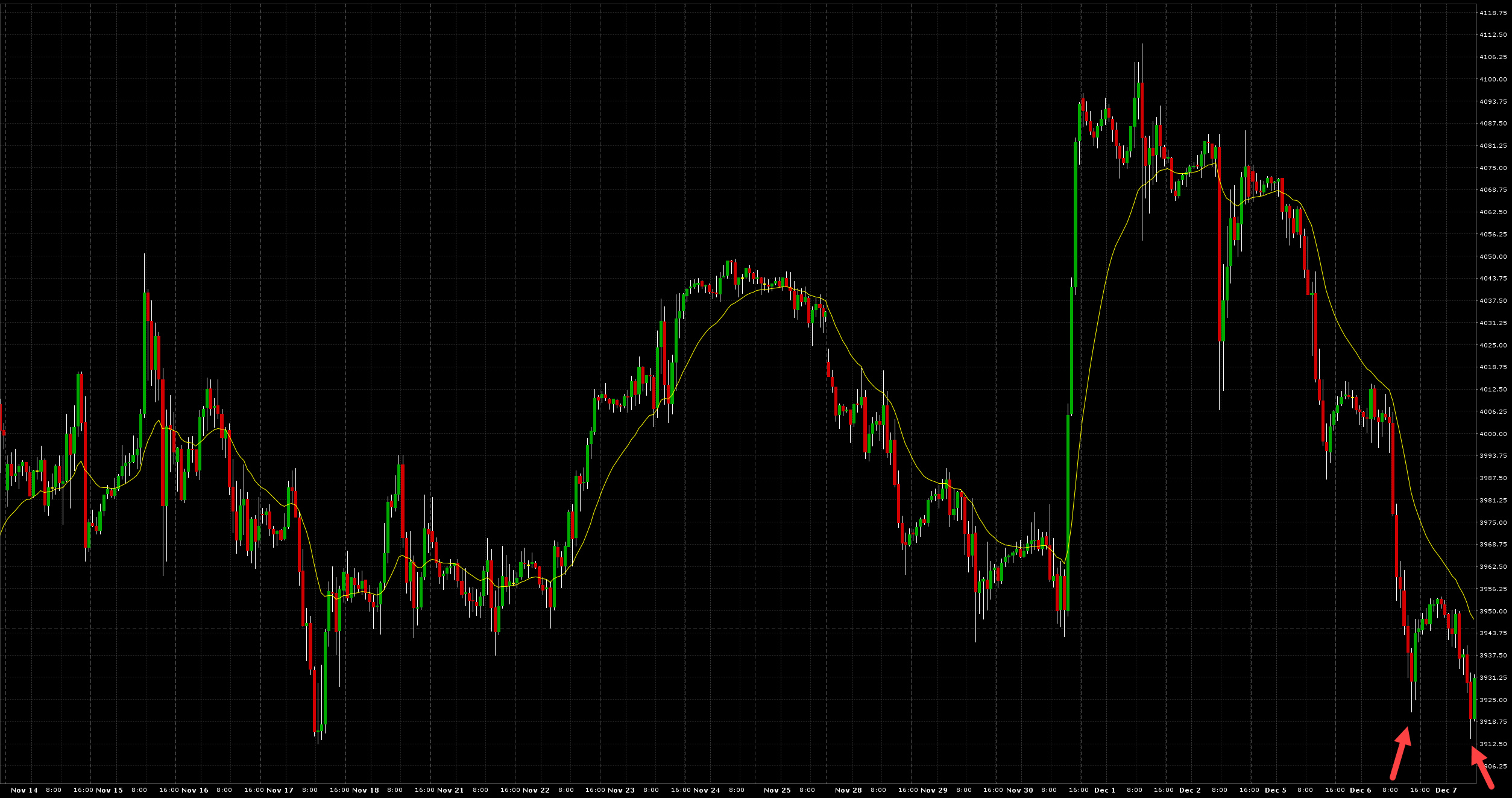Viewport: 1512px width, 798px height.
Task: Select the 3912.50 price axis label
Action: point(1493,744)
